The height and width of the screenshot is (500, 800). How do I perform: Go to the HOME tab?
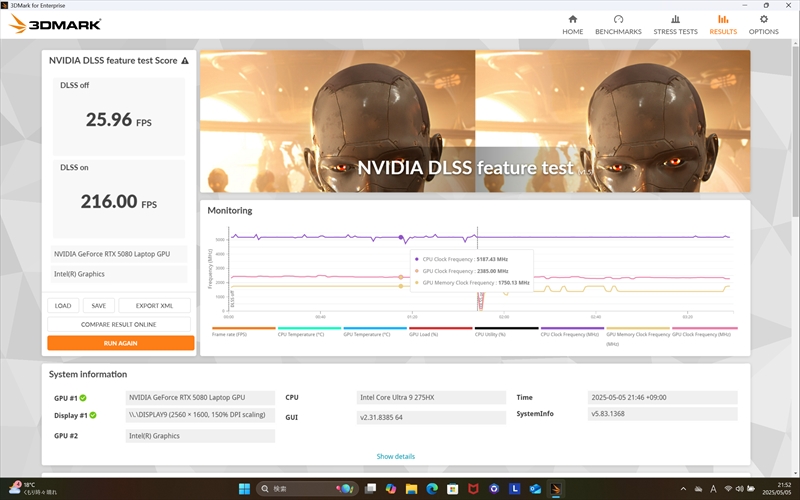(572, 24)
